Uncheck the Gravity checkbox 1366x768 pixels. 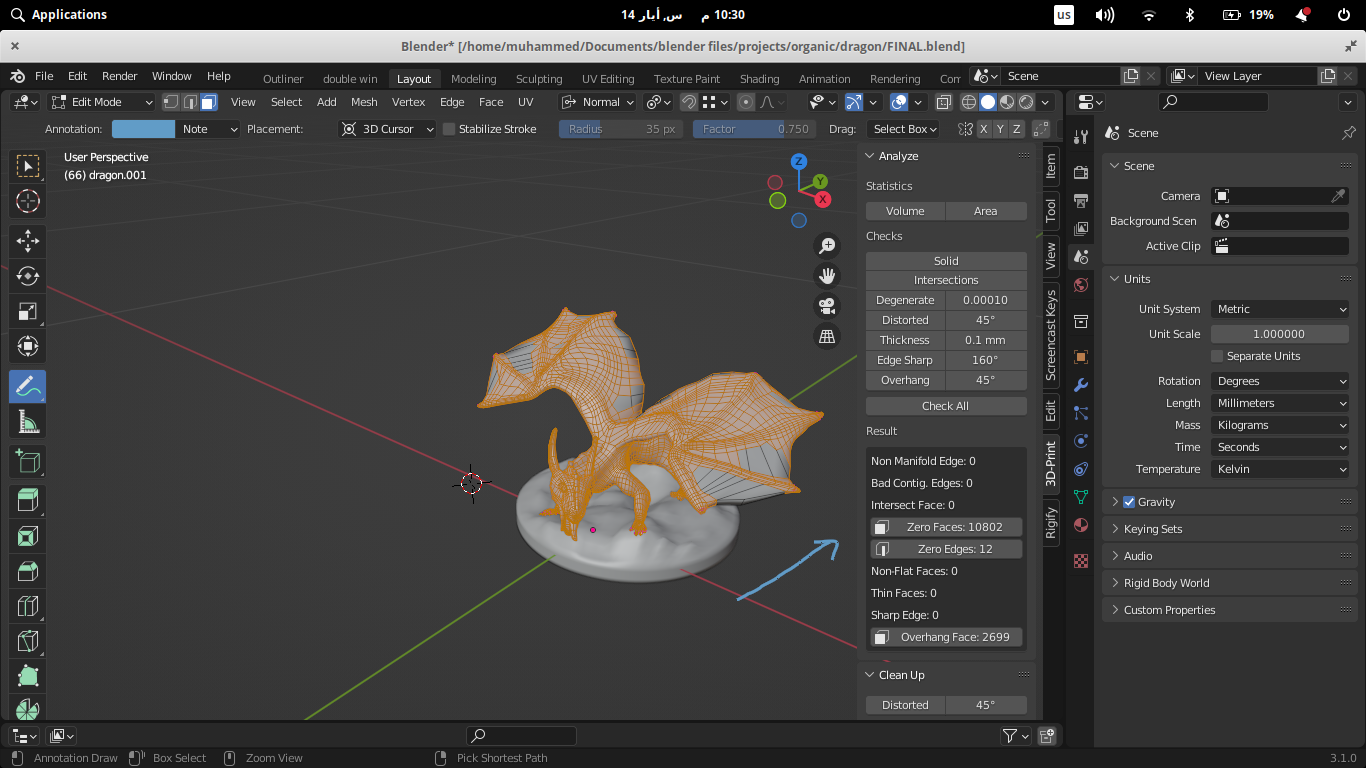click(x=1129, y=502)
